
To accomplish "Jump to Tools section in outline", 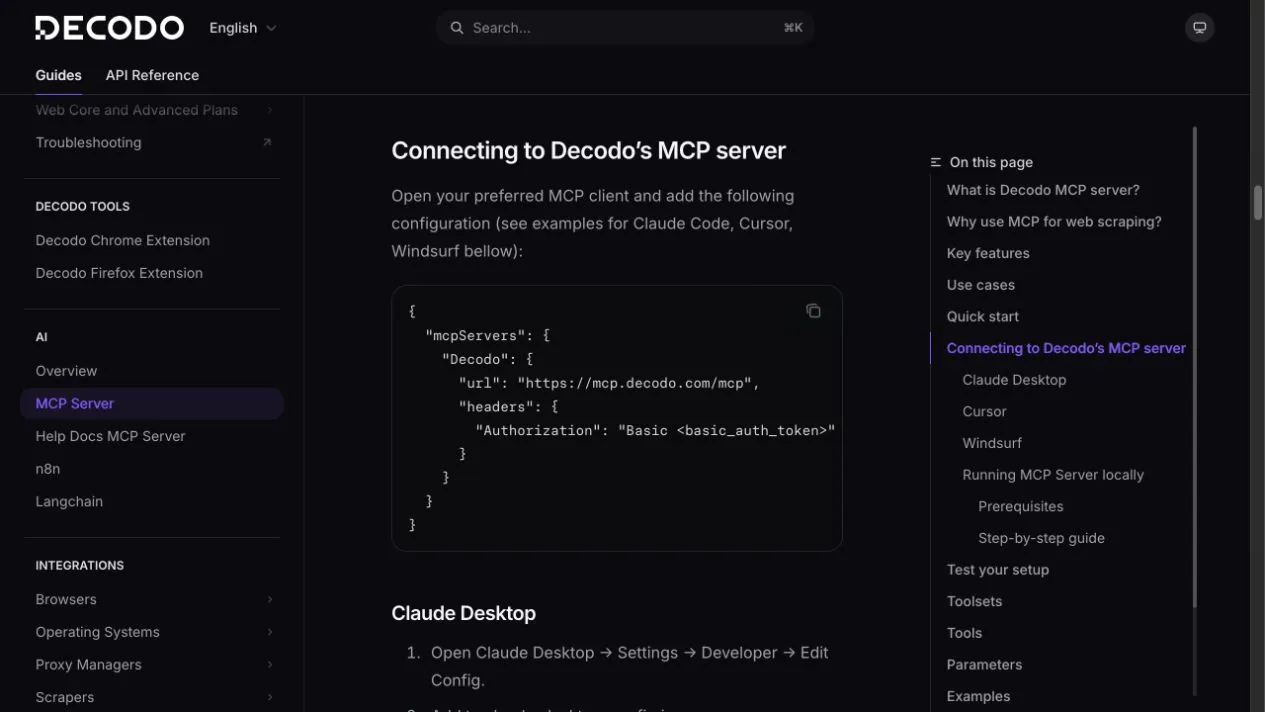I will coord(964,633).
